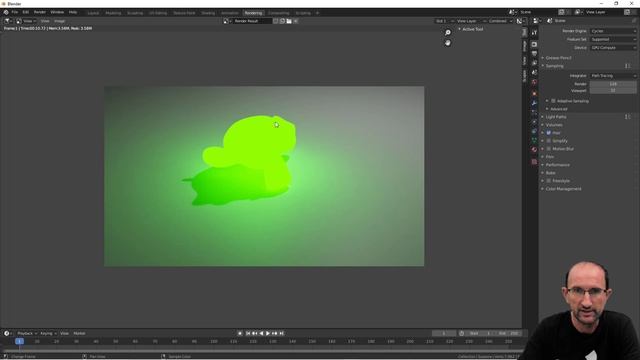This screenshot has height=360, width=640.
Task: Select the Rendering workspace tab
Action: point(253,13)
